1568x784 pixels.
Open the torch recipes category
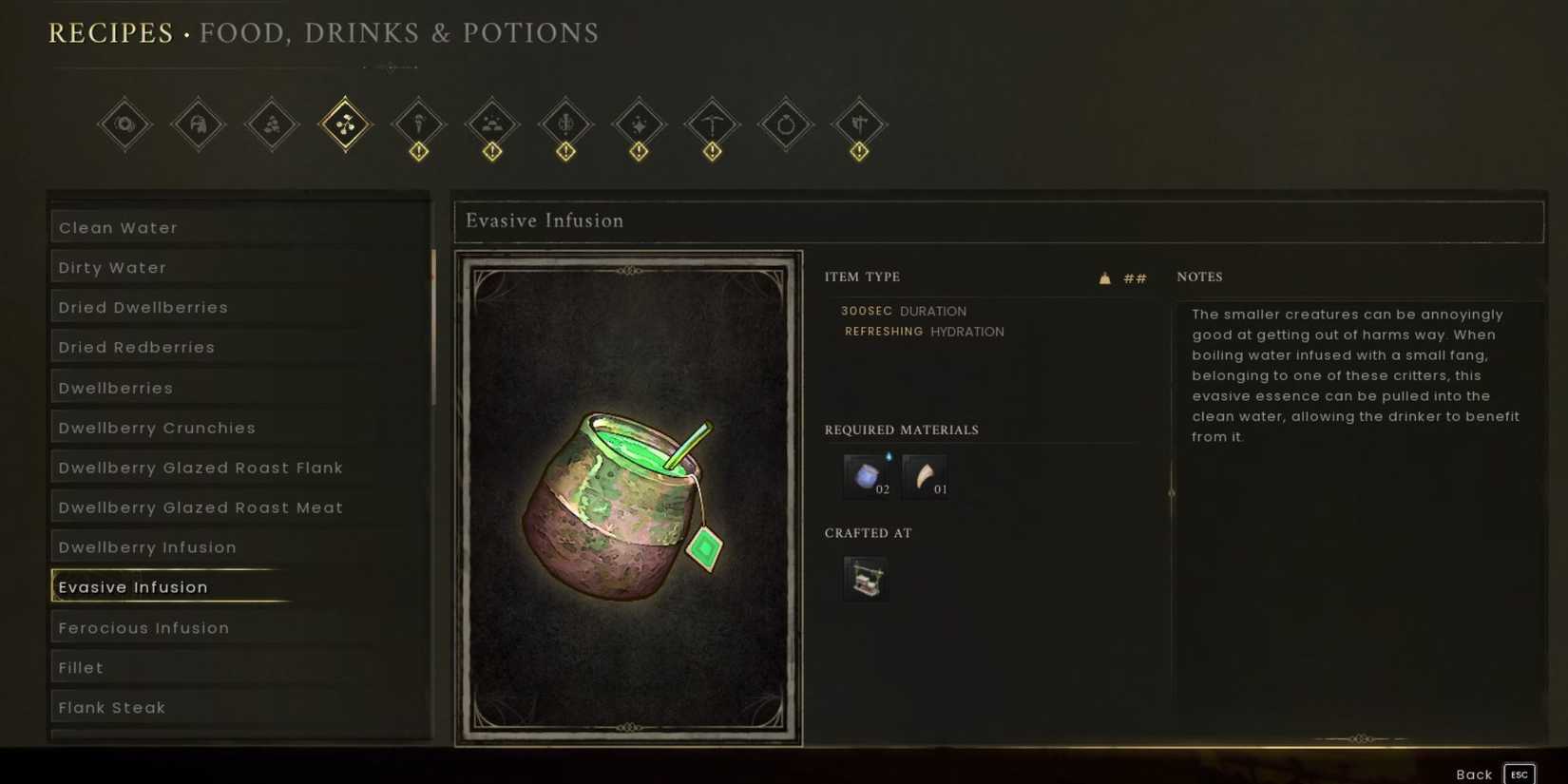tap(418, 124)
